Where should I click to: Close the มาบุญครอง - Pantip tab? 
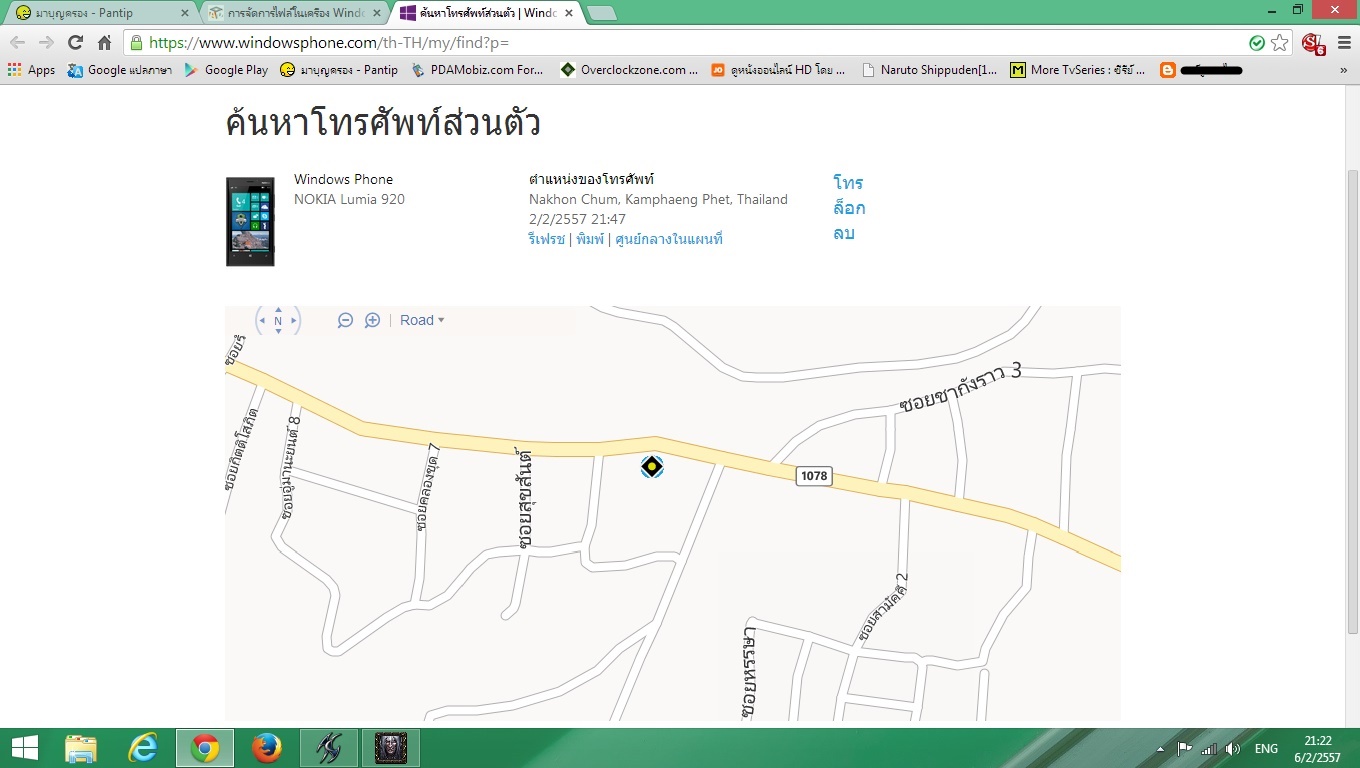coord(184,13)
